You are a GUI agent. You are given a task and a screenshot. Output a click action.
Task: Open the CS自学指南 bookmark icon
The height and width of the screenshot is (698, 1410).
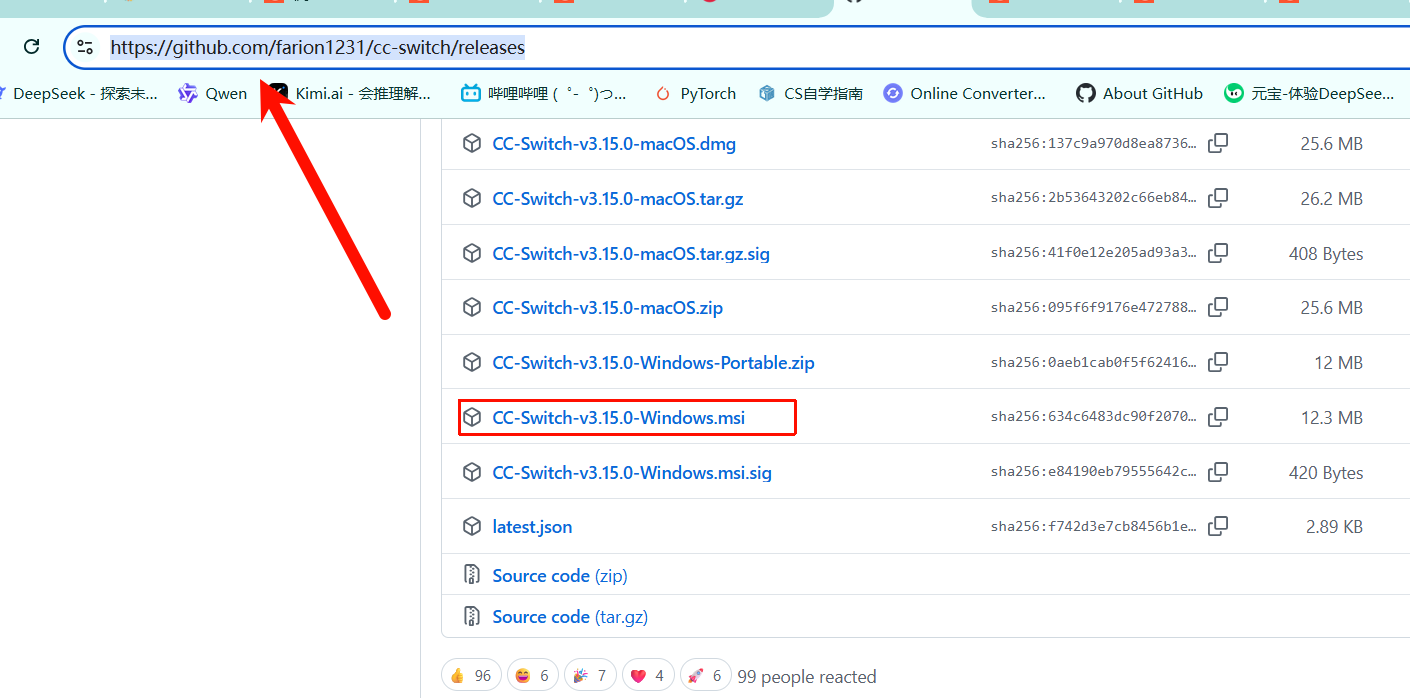click(767, 93)
